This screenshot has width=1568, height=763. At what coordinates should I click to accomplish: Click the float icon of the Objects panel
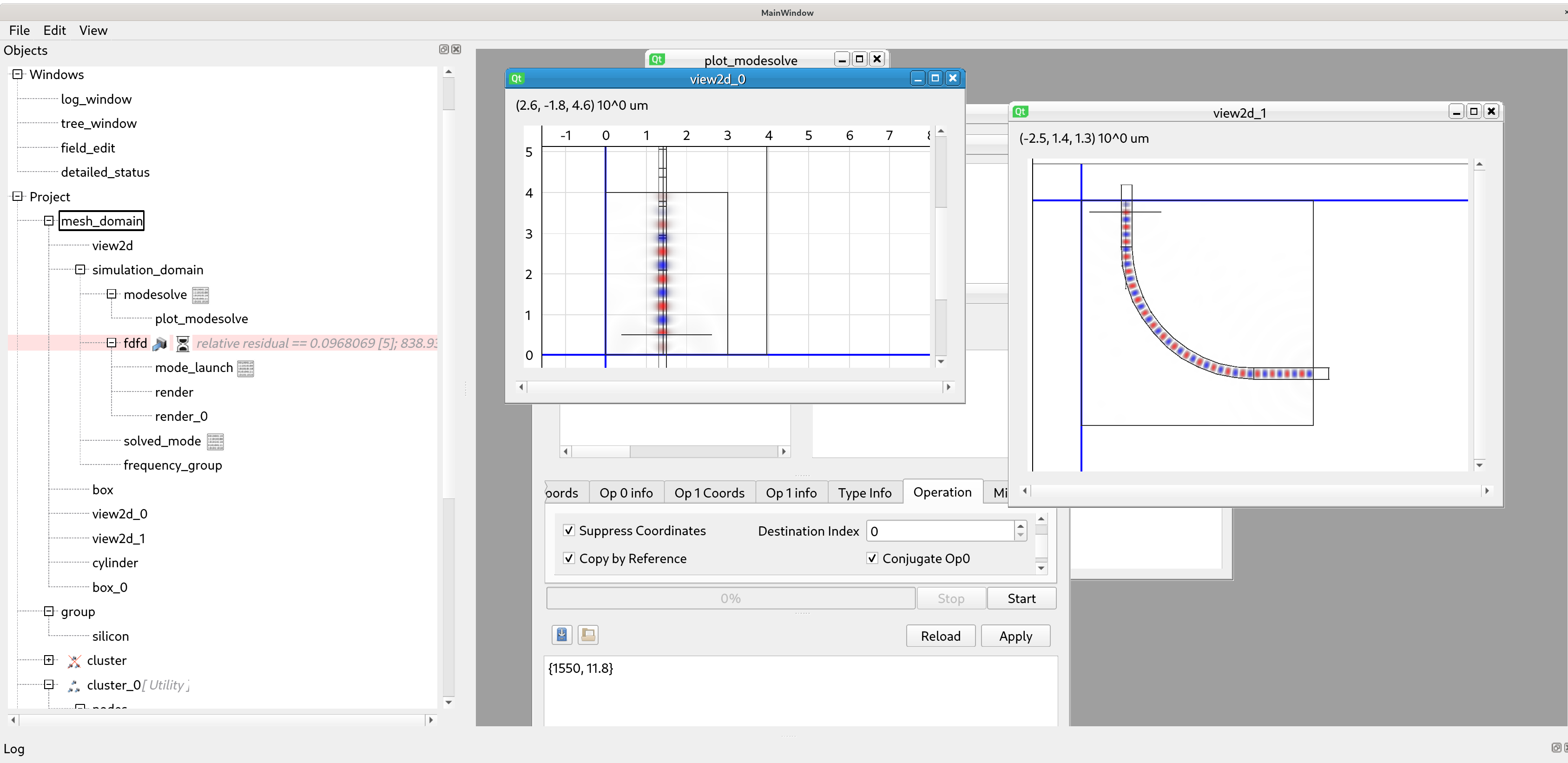point(444,49)
